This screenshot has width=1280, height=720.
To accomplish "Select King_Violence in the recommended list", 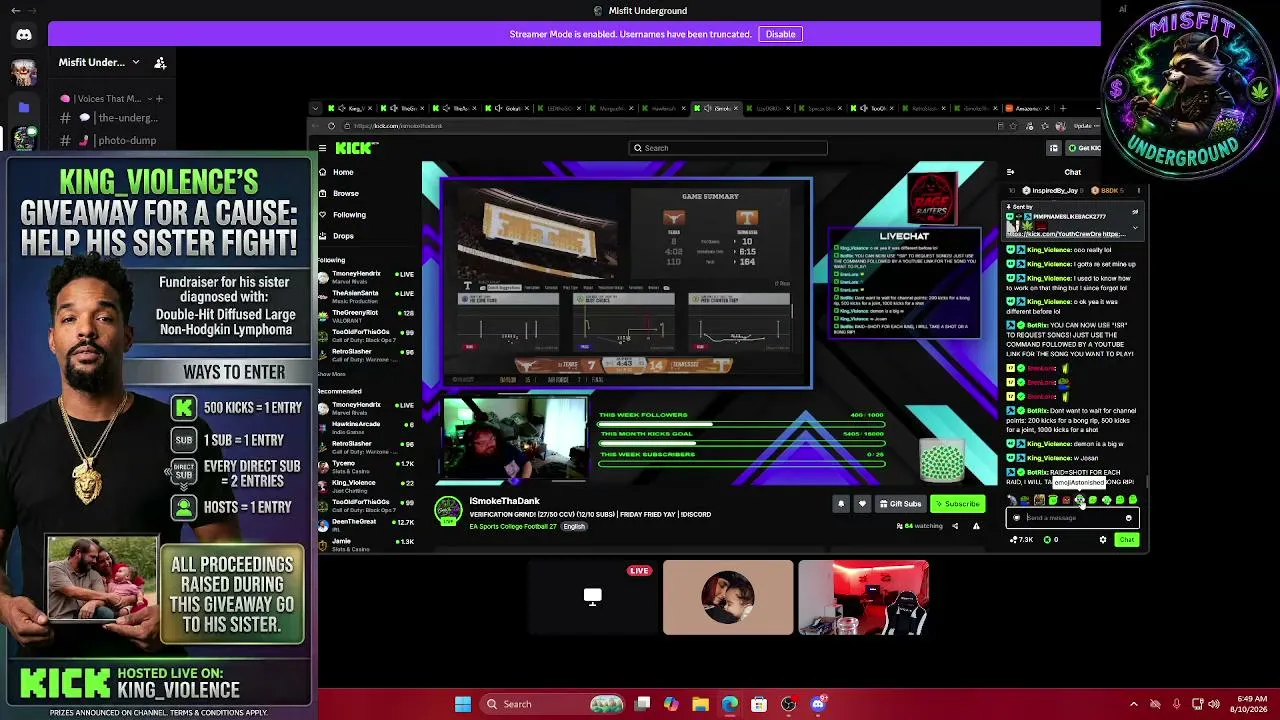I will pos(366,485).
